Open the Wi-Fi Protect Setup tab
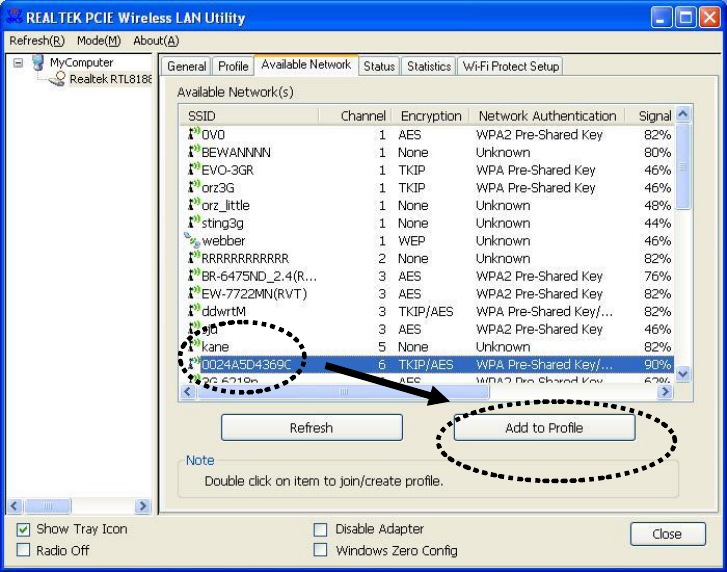This screenshot has height=572, width=727. coord(510,66)
